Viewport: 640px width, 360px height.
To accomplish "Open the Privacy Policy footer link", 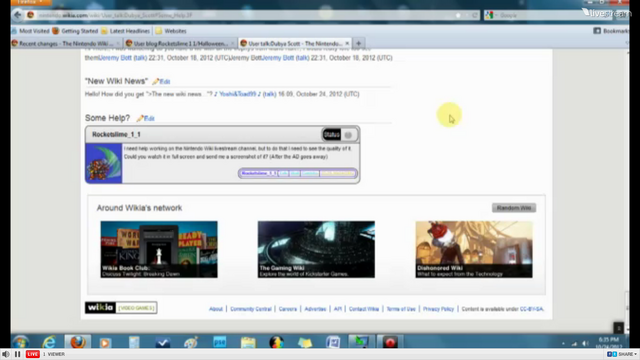I will tap(438, 309).
